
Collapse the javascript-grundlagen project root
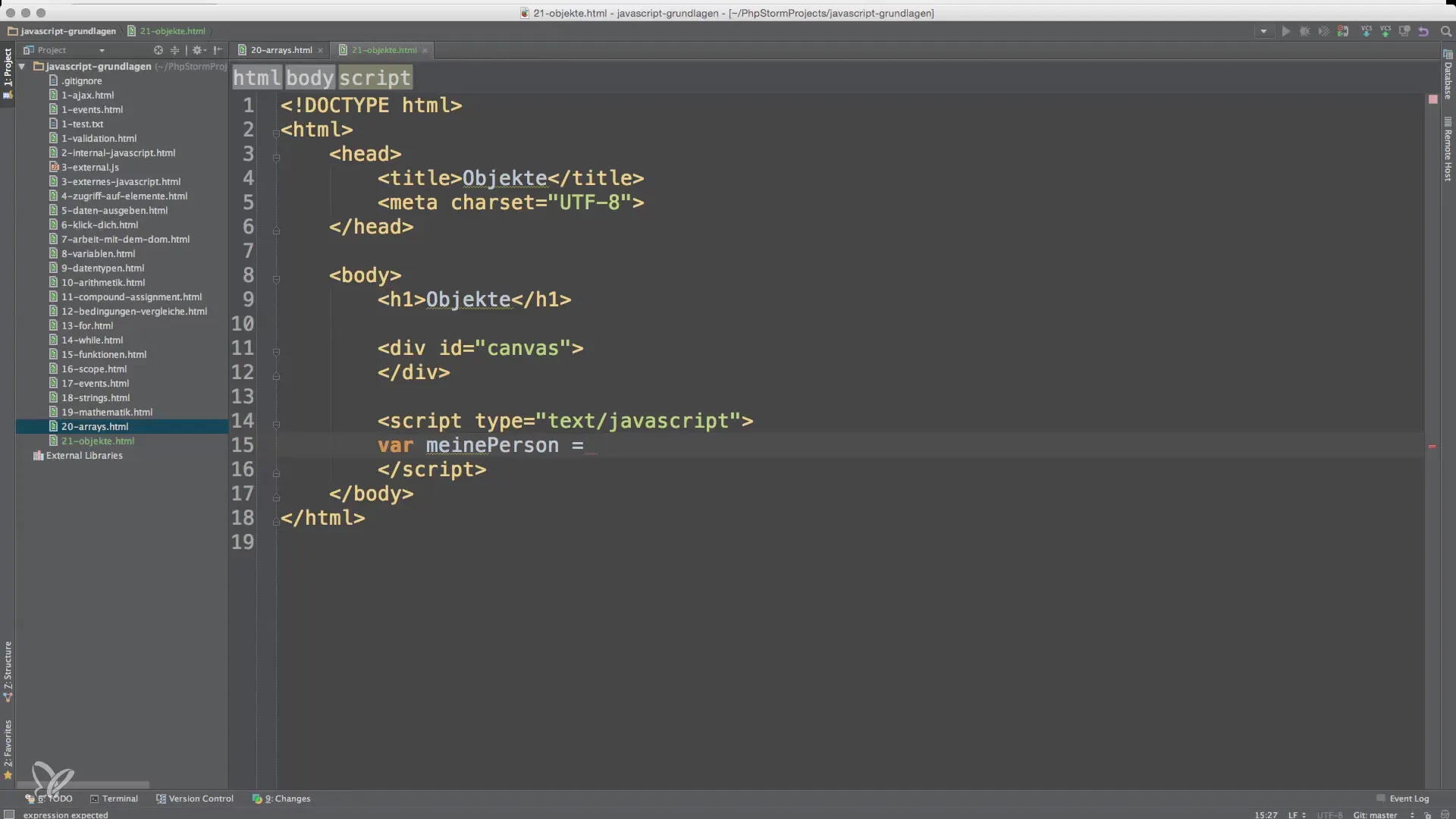(x=23, y=66)
